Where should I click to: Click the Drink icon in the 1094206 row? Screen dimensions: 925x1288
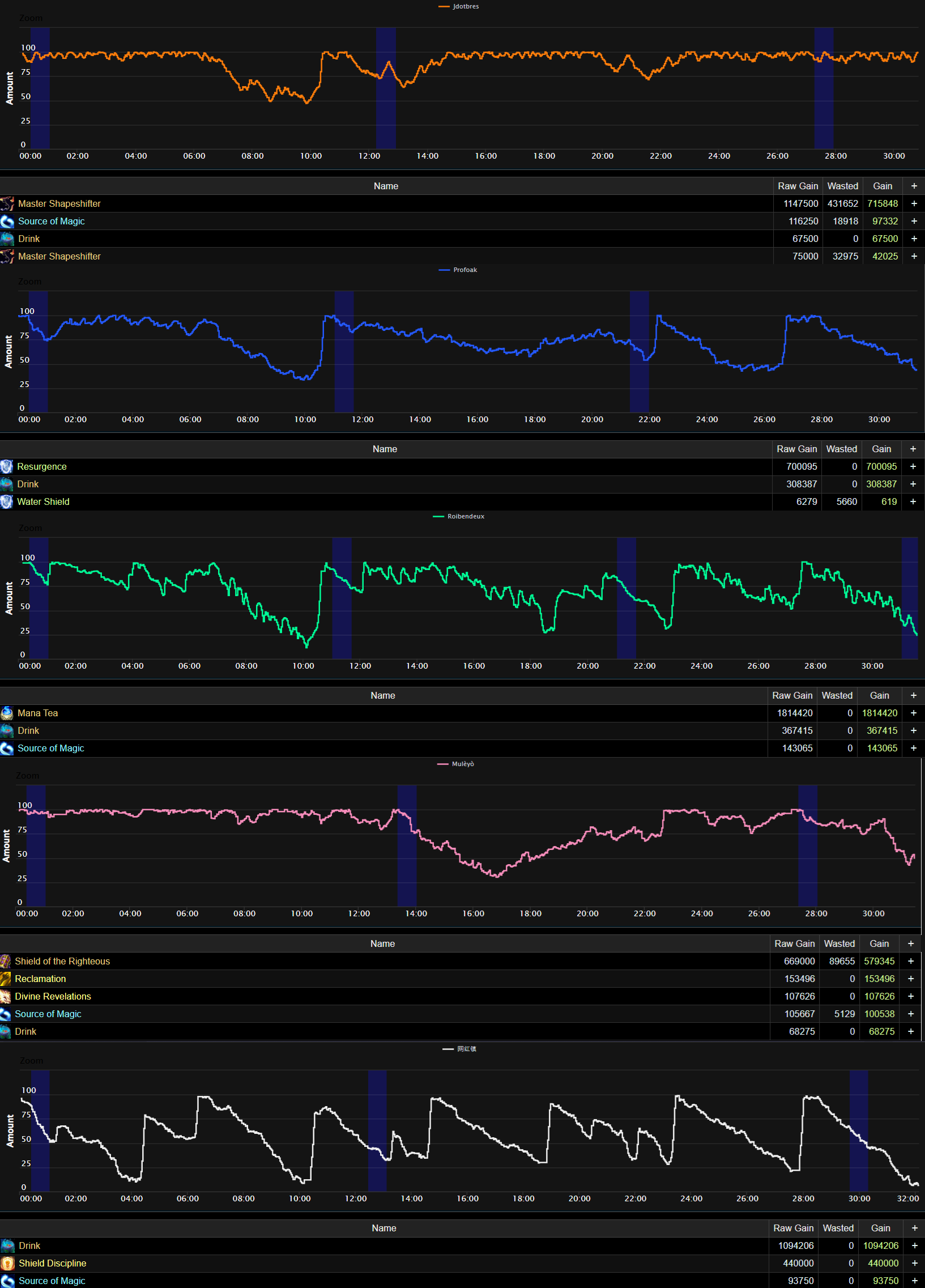pyautogui.click(x=7, y=1246)
